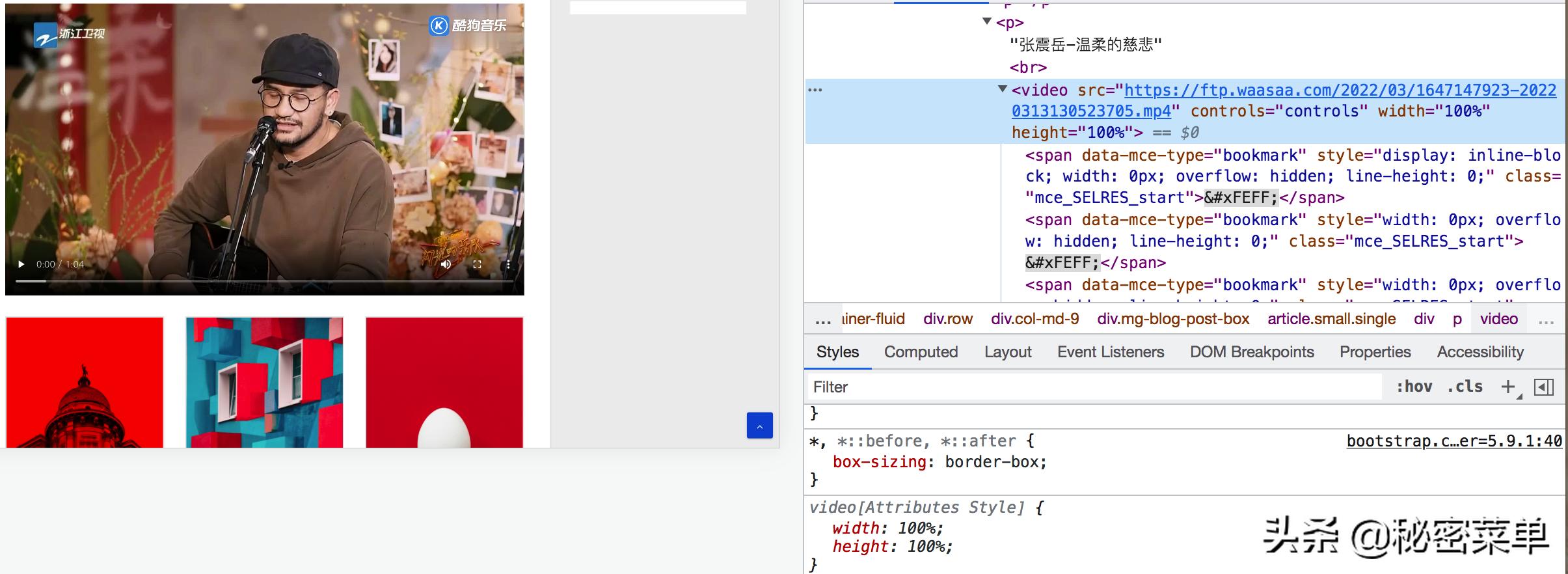Select breadcrumb div.row
Screen dimensions: 1568x574
point(947,319)
